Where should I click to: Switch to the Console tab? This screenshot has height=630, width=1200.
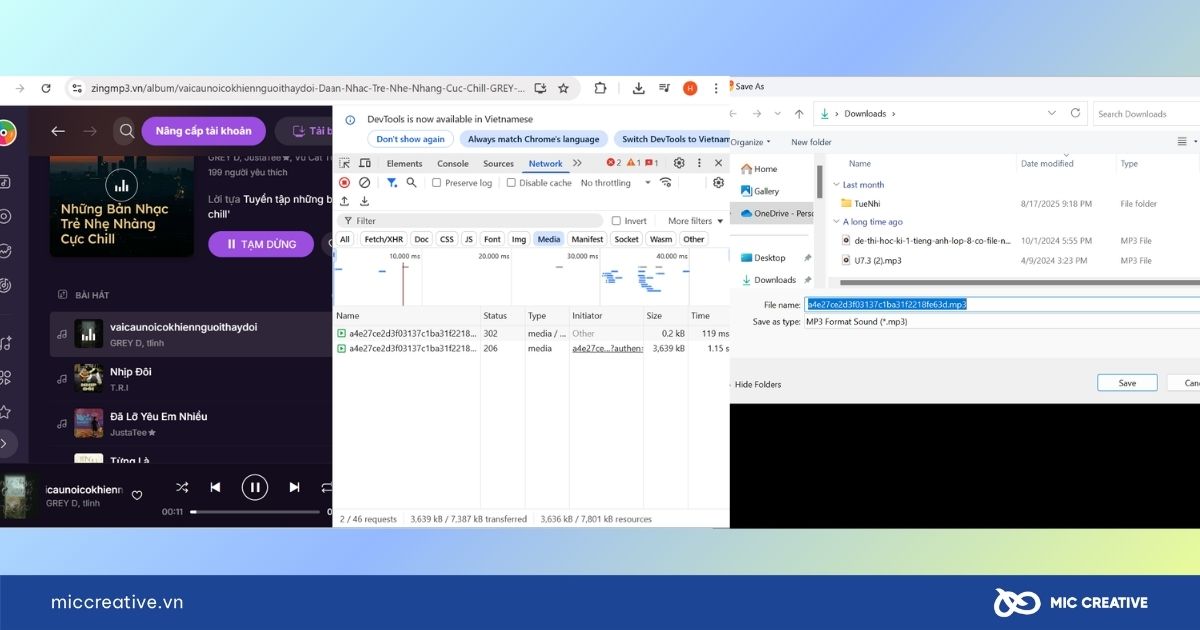453,163
